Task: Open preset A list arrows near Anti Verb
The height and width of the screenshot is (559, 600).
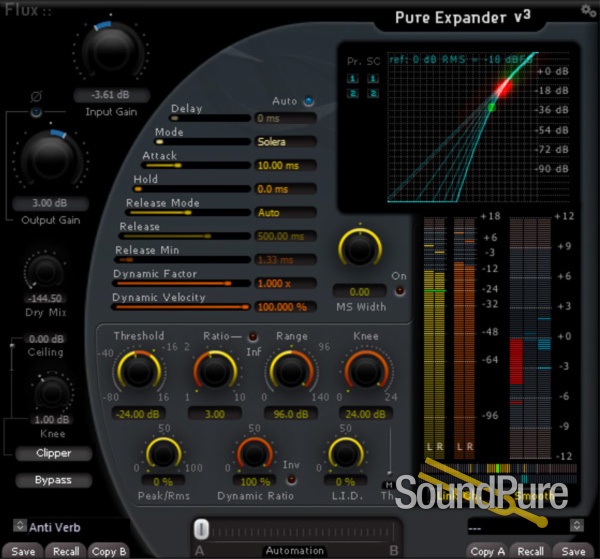Action: click(20, 525)
